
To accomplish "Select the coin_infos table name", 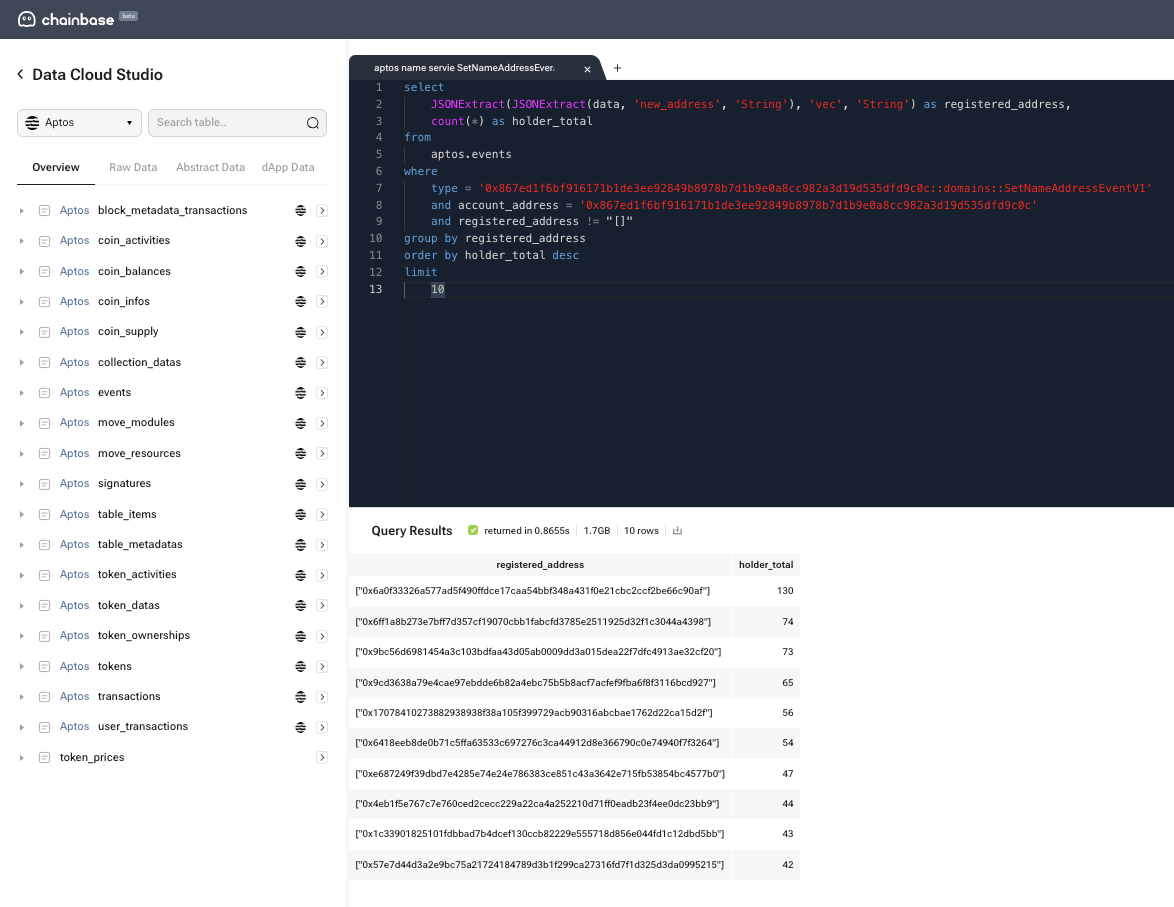I will 124,301.
